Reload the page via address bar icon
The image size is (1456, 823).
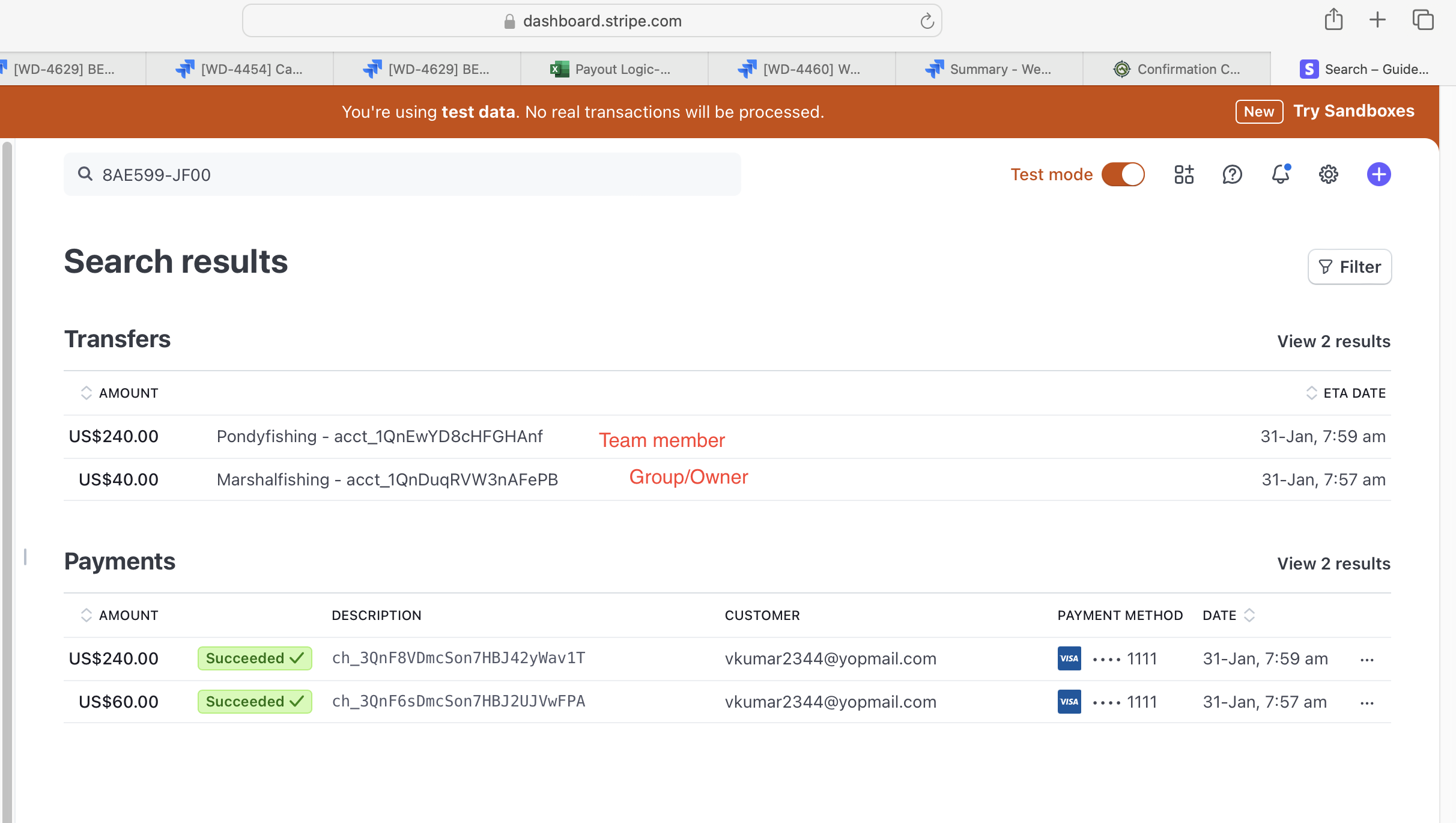click(927, 22)
